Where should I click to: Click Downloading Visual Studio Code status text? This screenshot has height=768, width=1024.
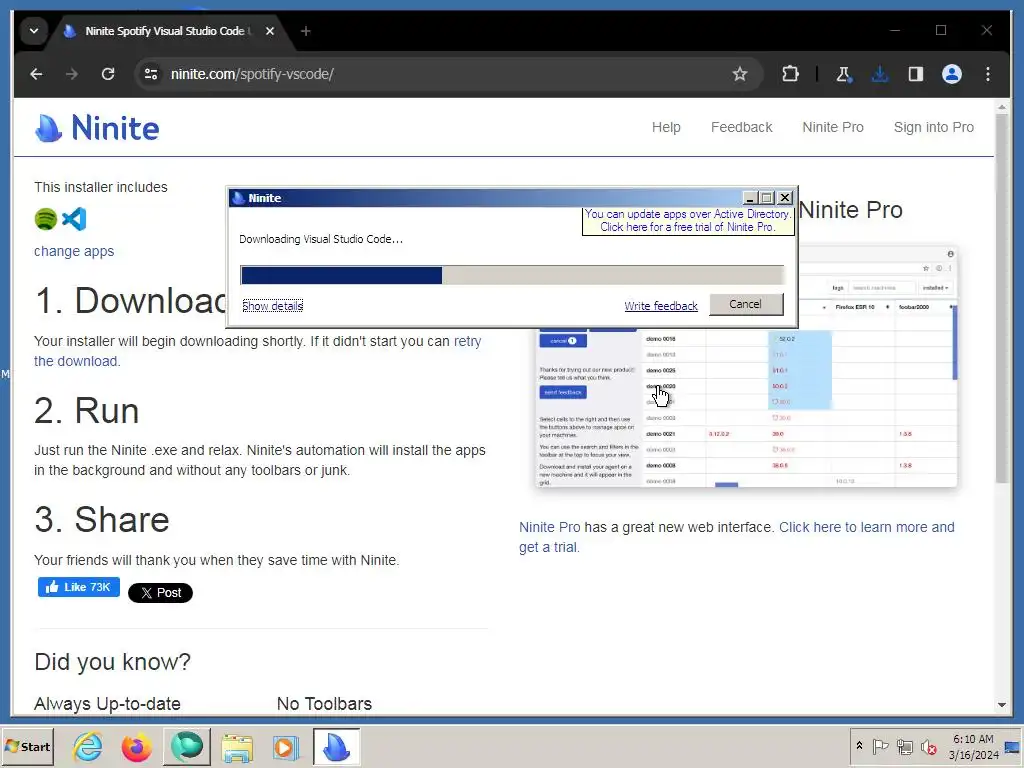coord(321,239)
